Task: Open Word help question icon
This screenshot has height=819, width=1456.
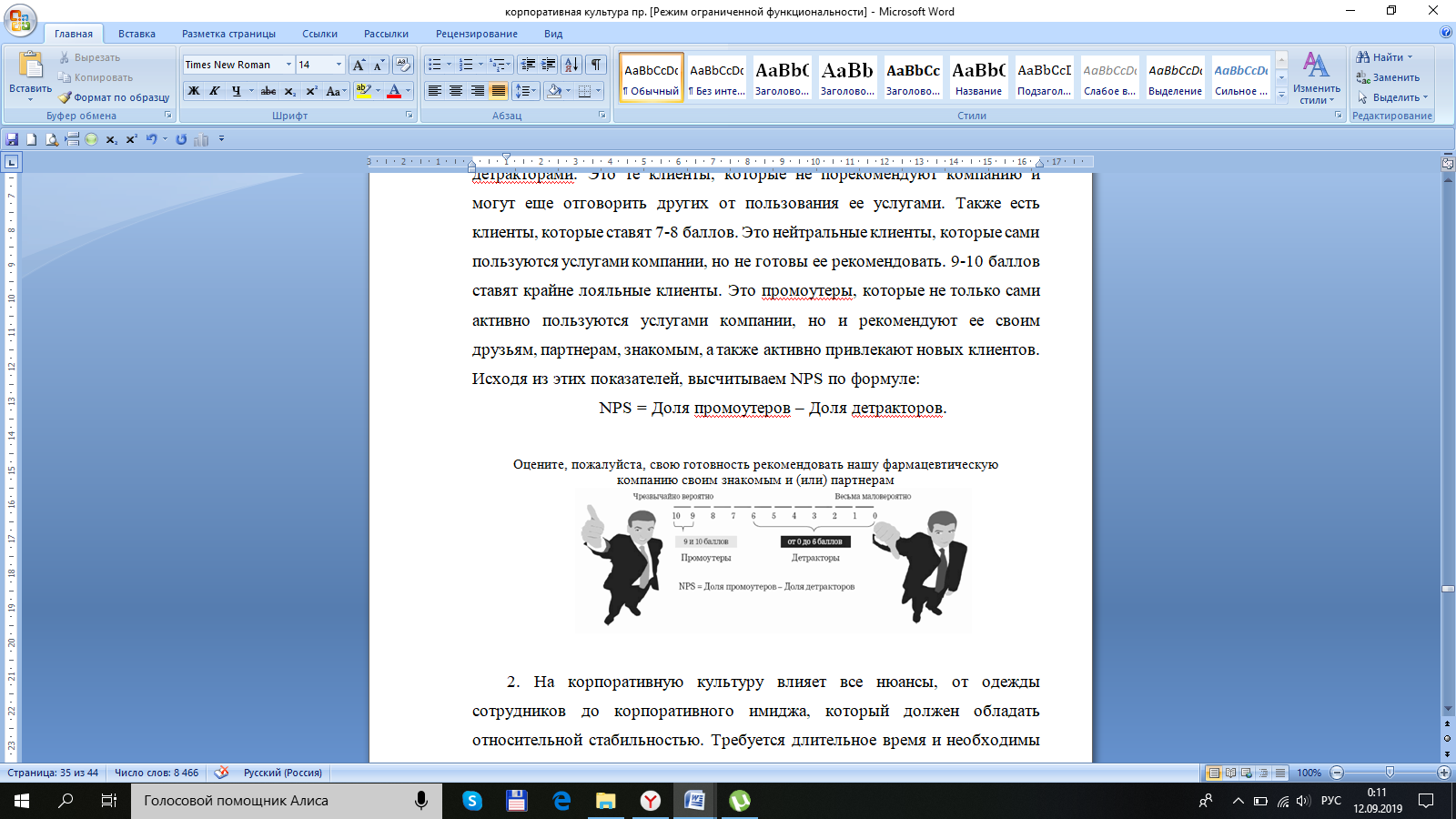Action: click(1446, 33)
